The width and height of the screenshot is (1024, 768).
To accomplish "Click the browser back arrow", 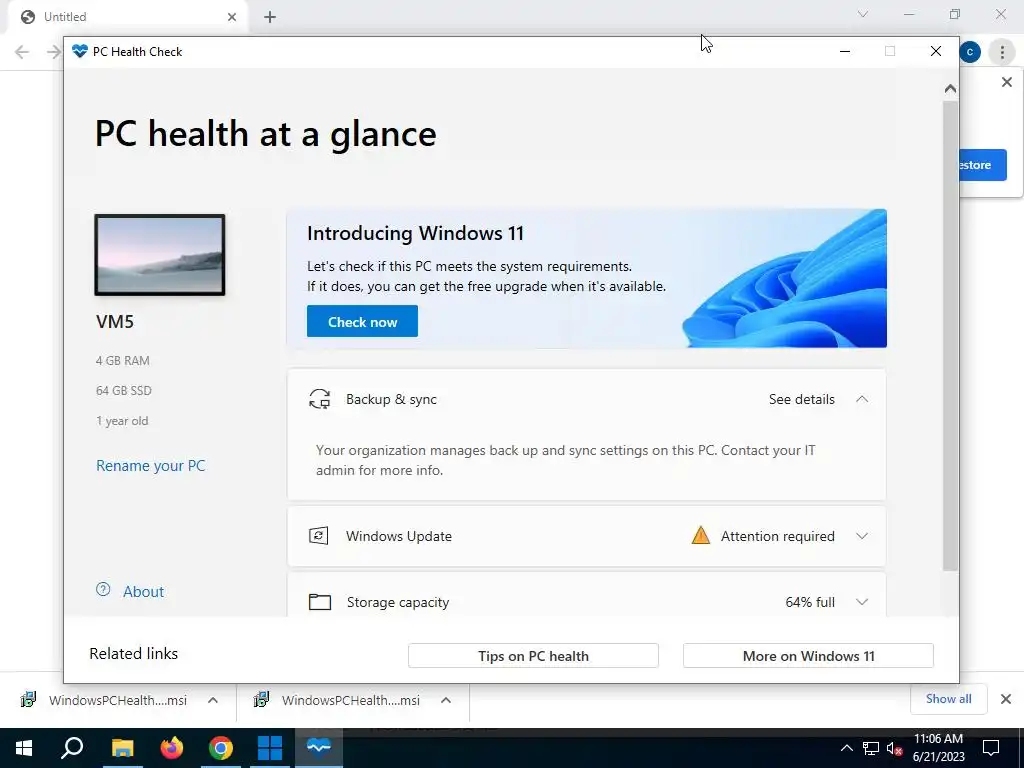I will click(x=22, y=52).
